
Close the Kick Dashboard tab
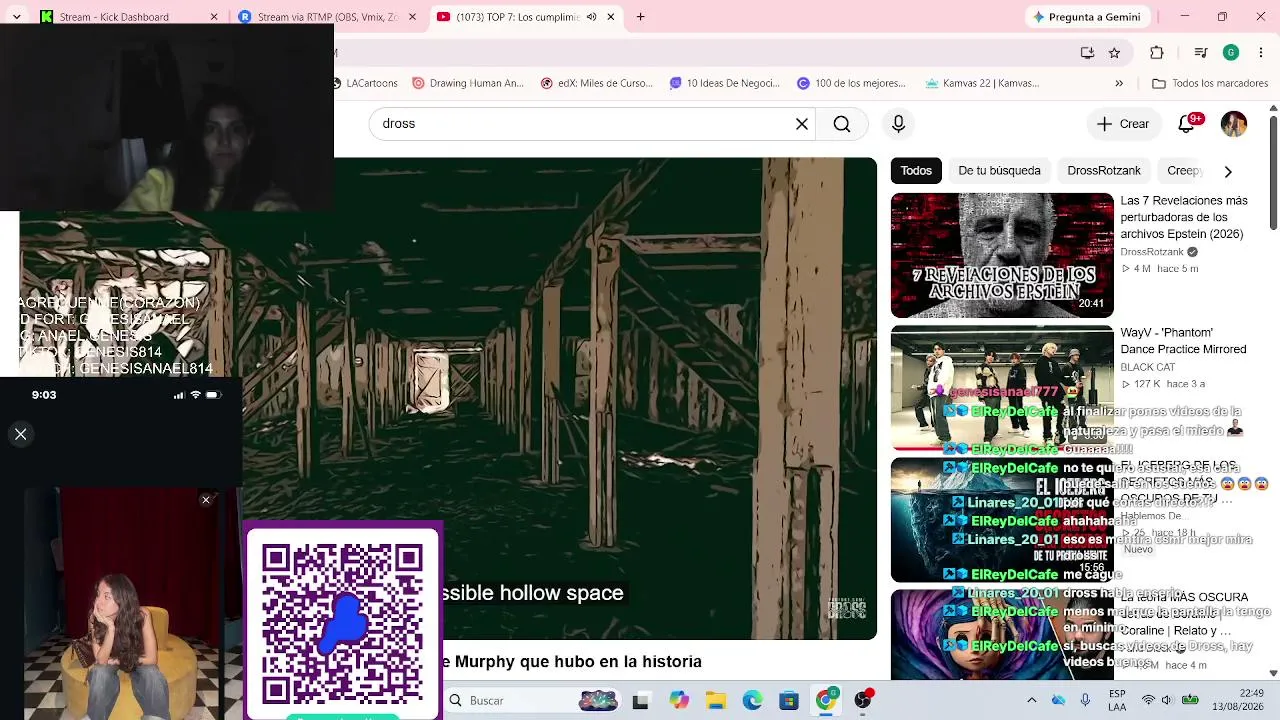point(214,17)
